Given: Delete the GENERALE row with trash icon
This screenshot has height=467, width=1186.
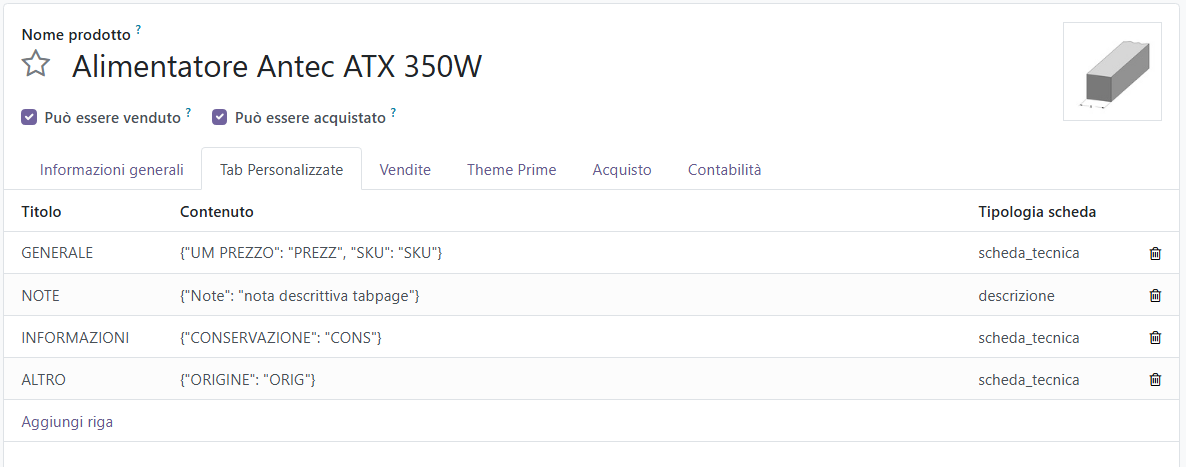Looking at the screenshot, I should [1155, 254].
